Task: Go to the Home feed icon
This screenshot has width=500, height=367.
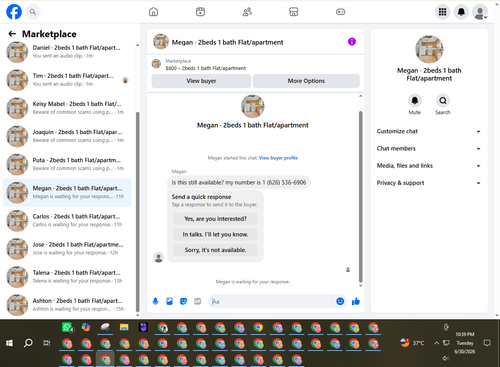Action: point(153,12)
